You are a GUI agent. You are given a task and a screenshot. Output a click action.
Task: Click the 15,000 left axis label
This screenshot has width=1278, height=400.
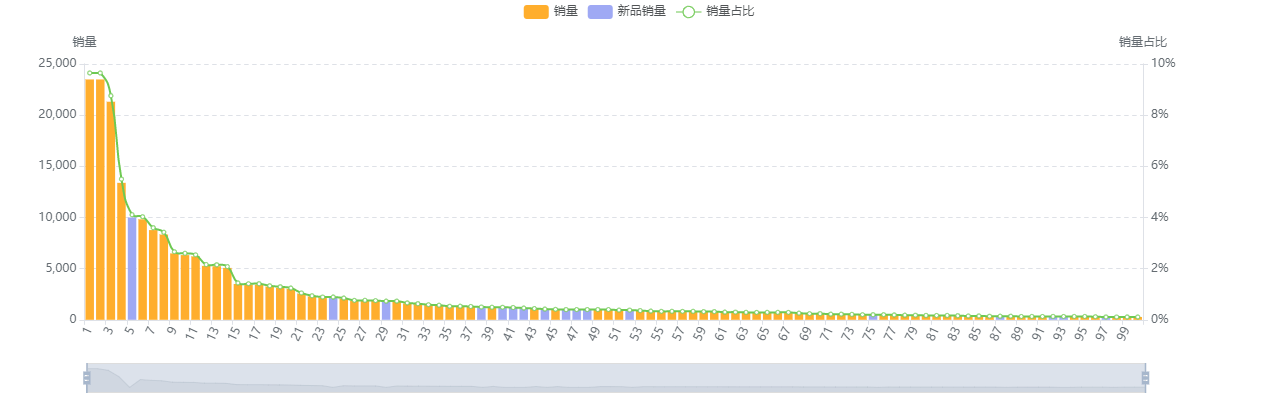[x=59, y=166]
